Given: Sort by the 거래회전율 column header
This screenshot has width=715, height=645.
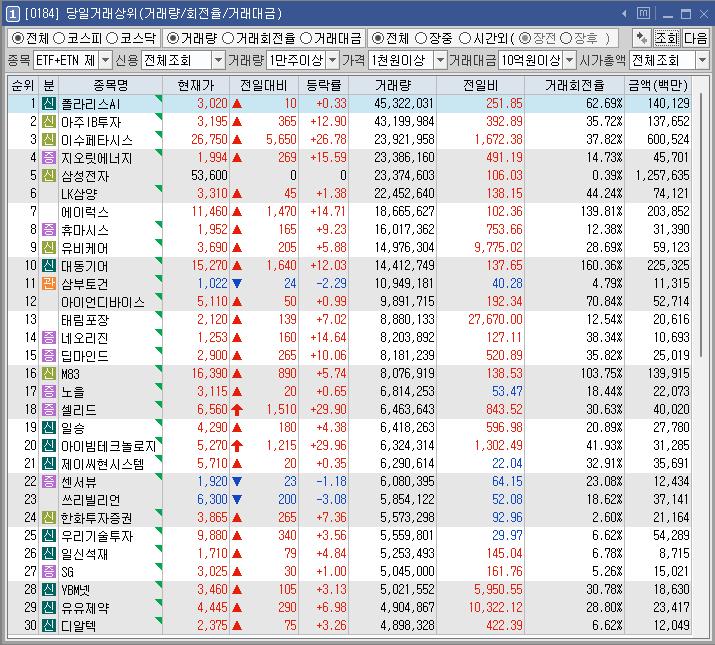Looking at the screenshot, I should [x=574, y=85].
